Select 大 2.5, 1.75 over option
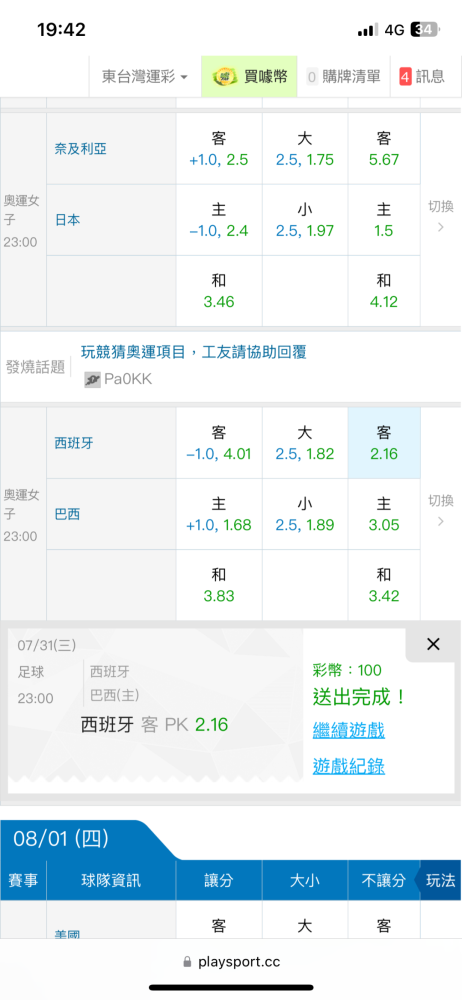 [x=304, y=149]
